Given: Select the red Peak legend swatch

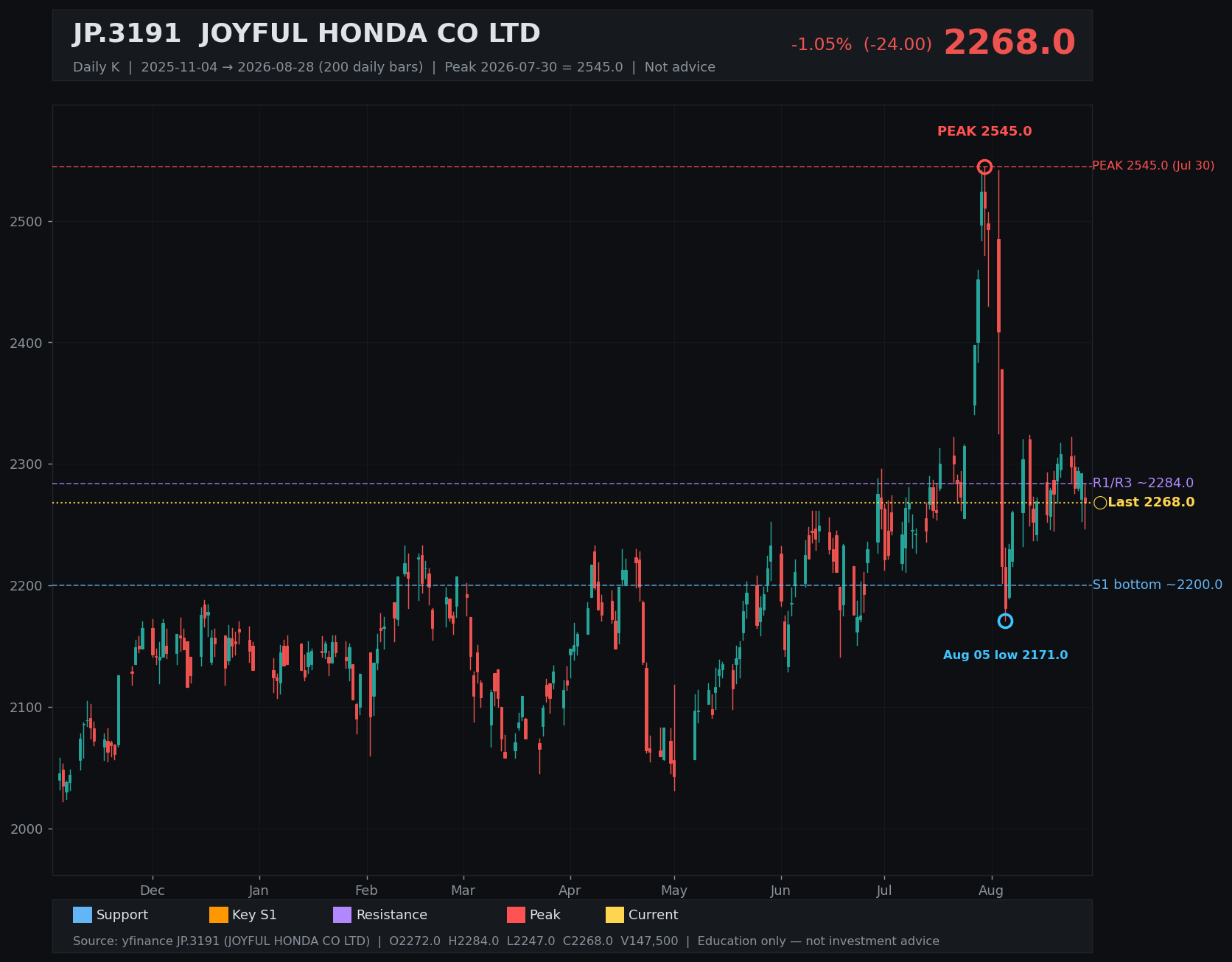Looking at the screenshot, I should (517, 915).
